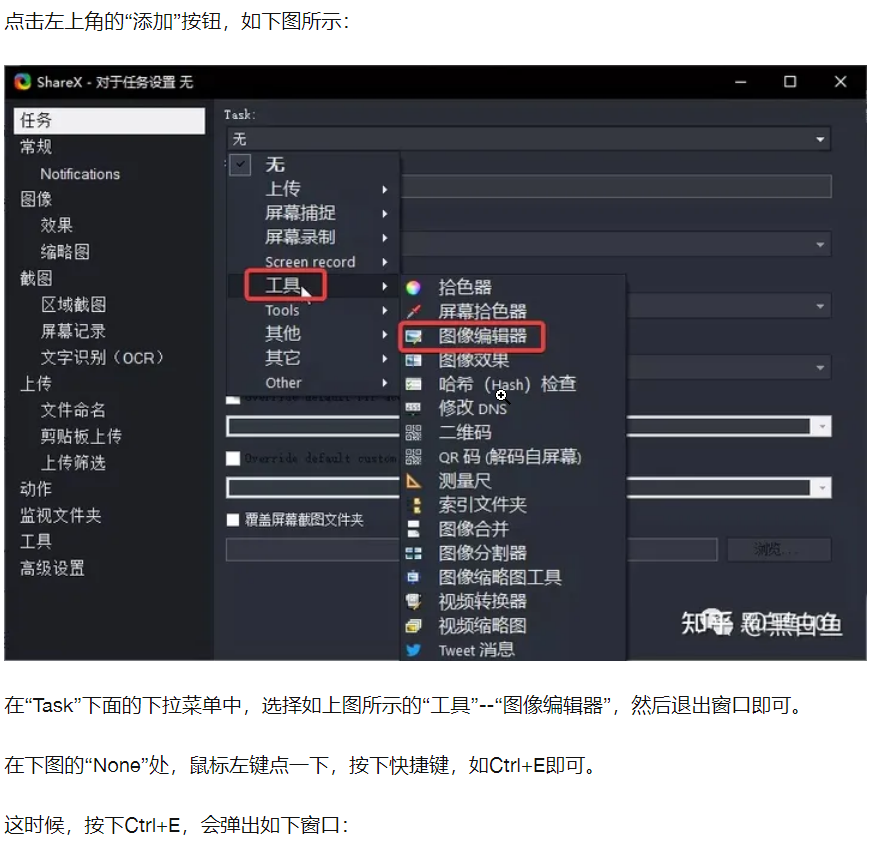
Task: Click the folder path field left of 浏览...
Action: click(x=472, y=549)
